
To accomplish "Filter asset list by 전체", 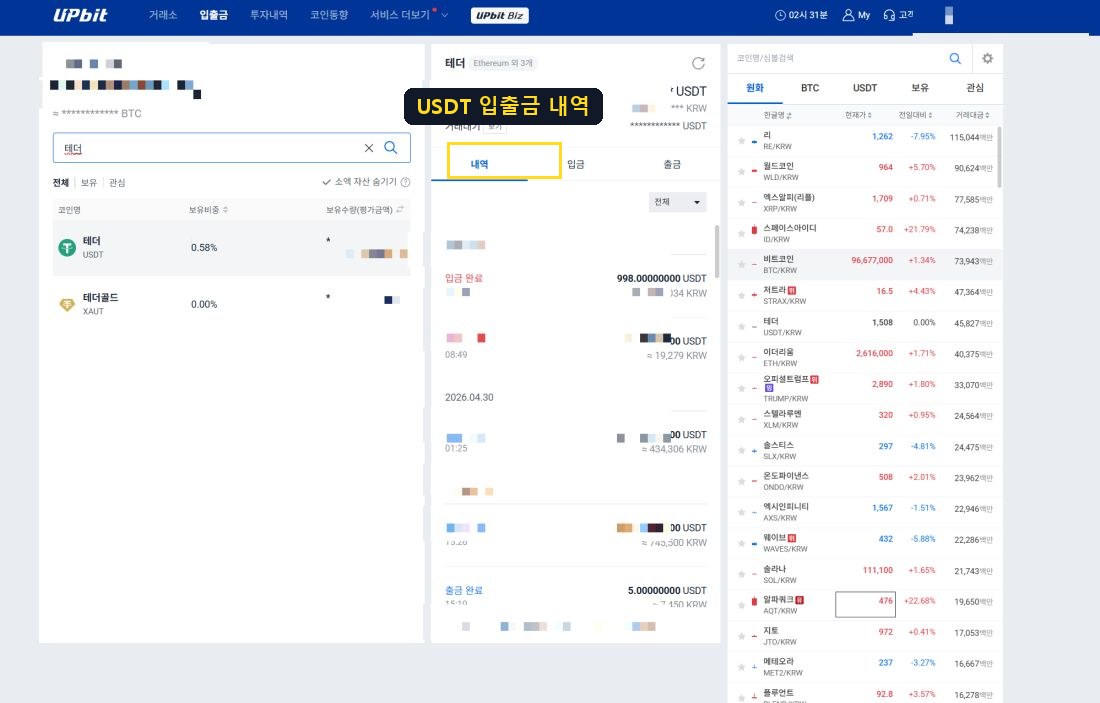I will 60,182.
